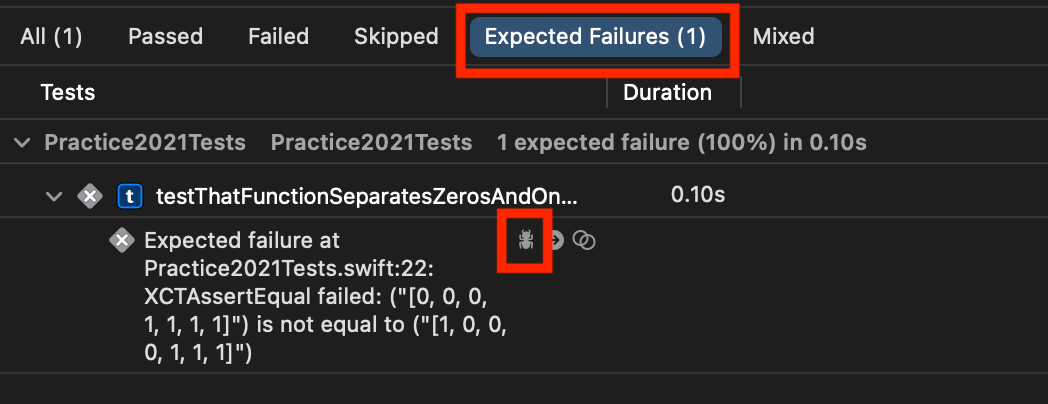
Task: Switch to the Mixed filter tab
Action: tap(783, 36)
